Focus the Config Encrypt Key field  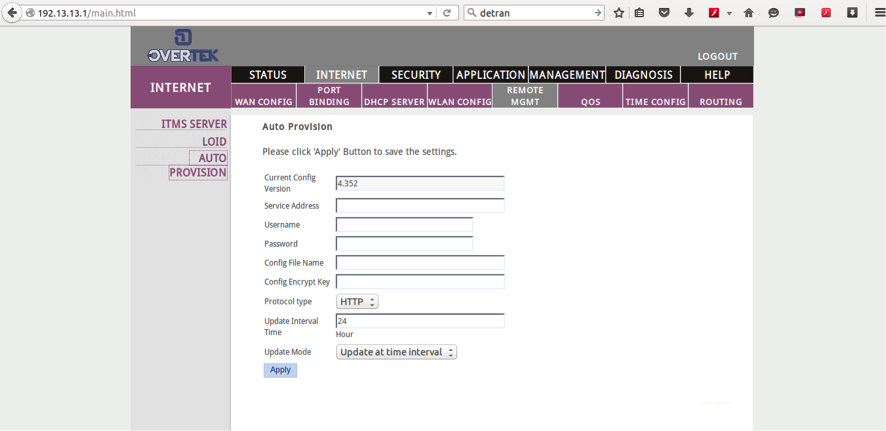click(x=420, y=282)
